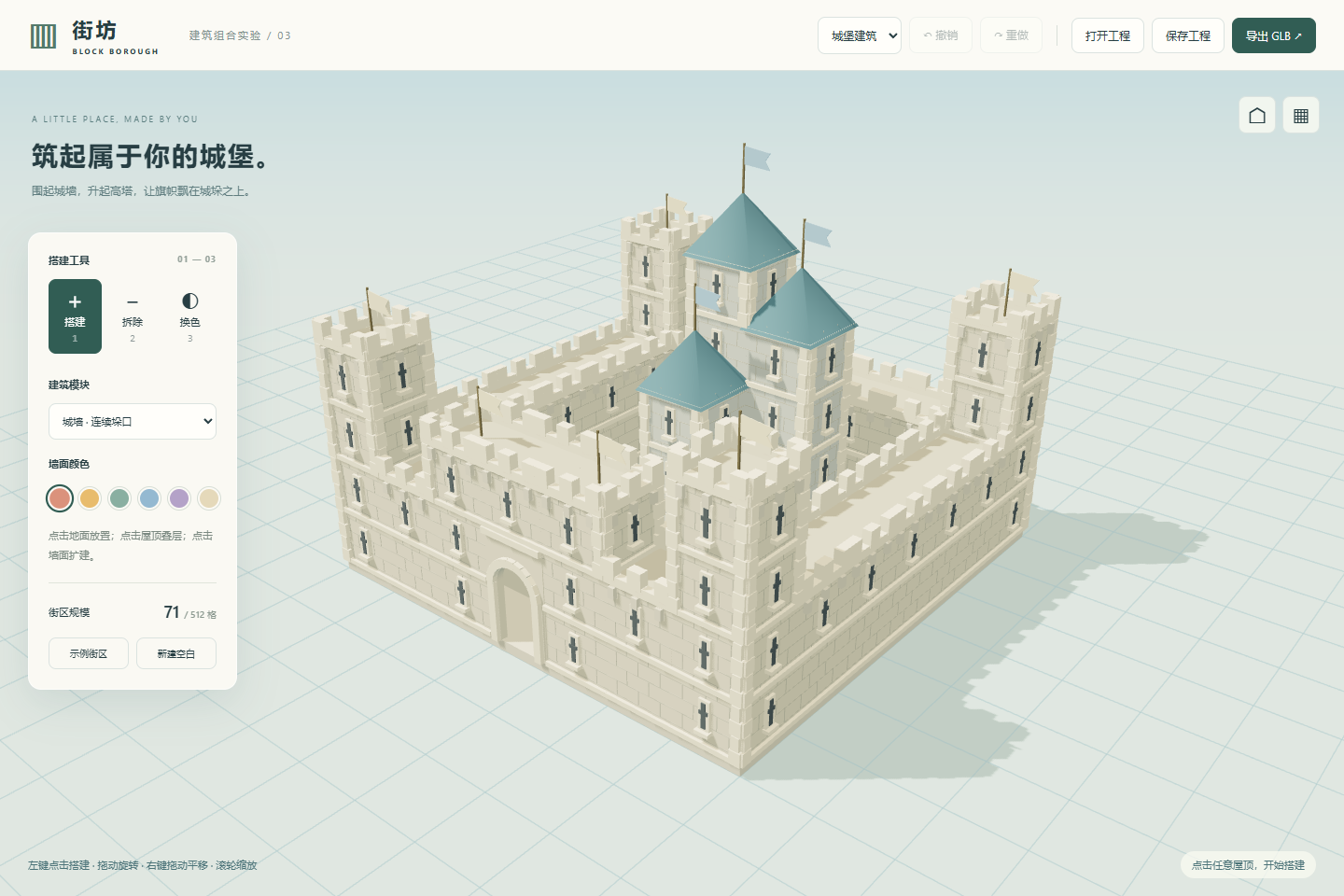
Task: Select the 拆除 demolish tool
Action: tap(133, 316)
